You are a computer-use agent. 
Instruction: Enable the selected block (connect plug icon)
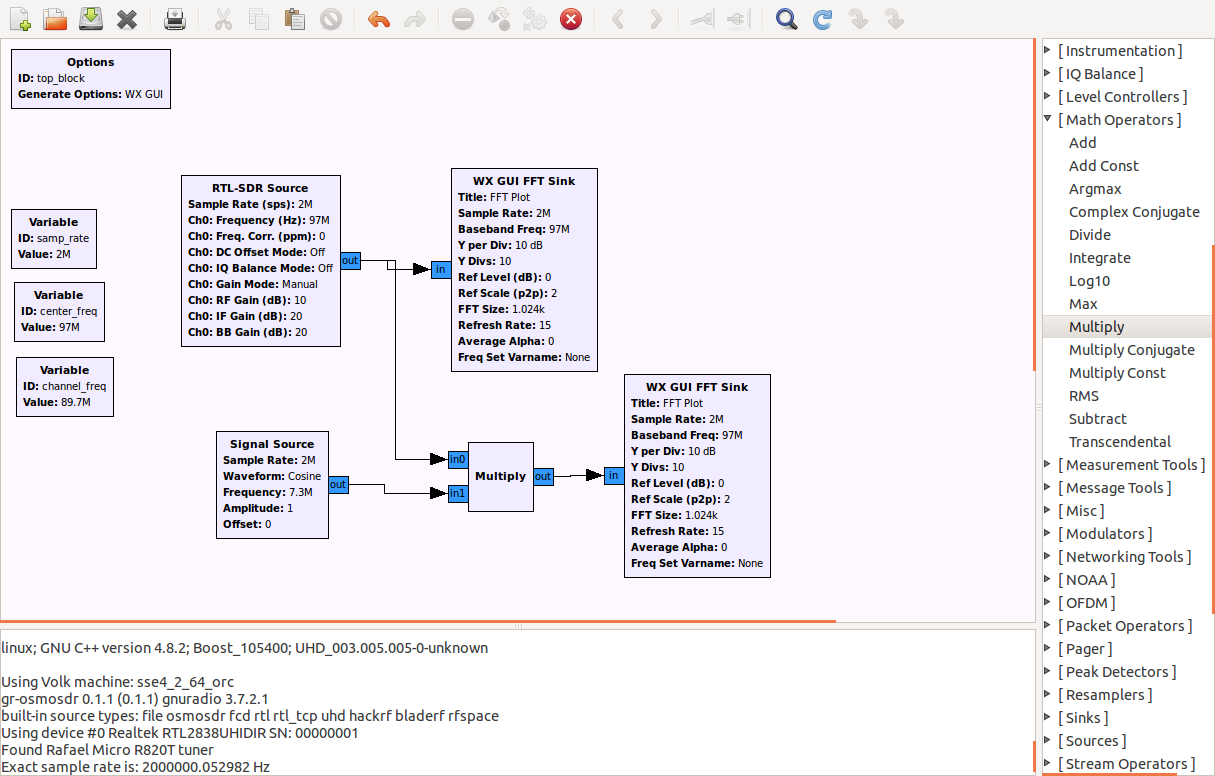(x=703, y=19)
